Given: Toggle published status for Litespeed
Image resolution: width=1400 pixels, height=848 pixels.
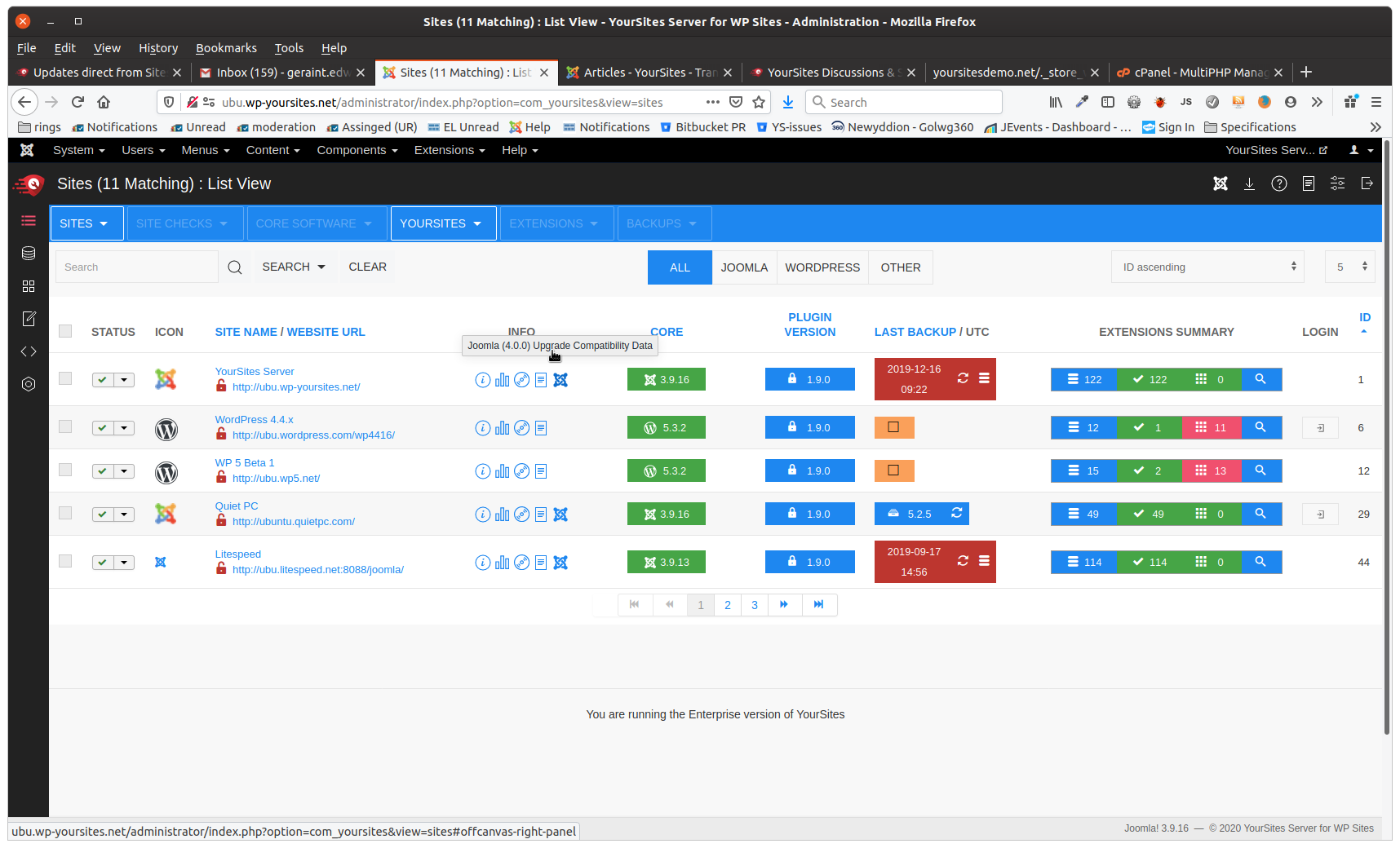Looking at the screenshot, I should pyautogui.click(x=103, y=563).
